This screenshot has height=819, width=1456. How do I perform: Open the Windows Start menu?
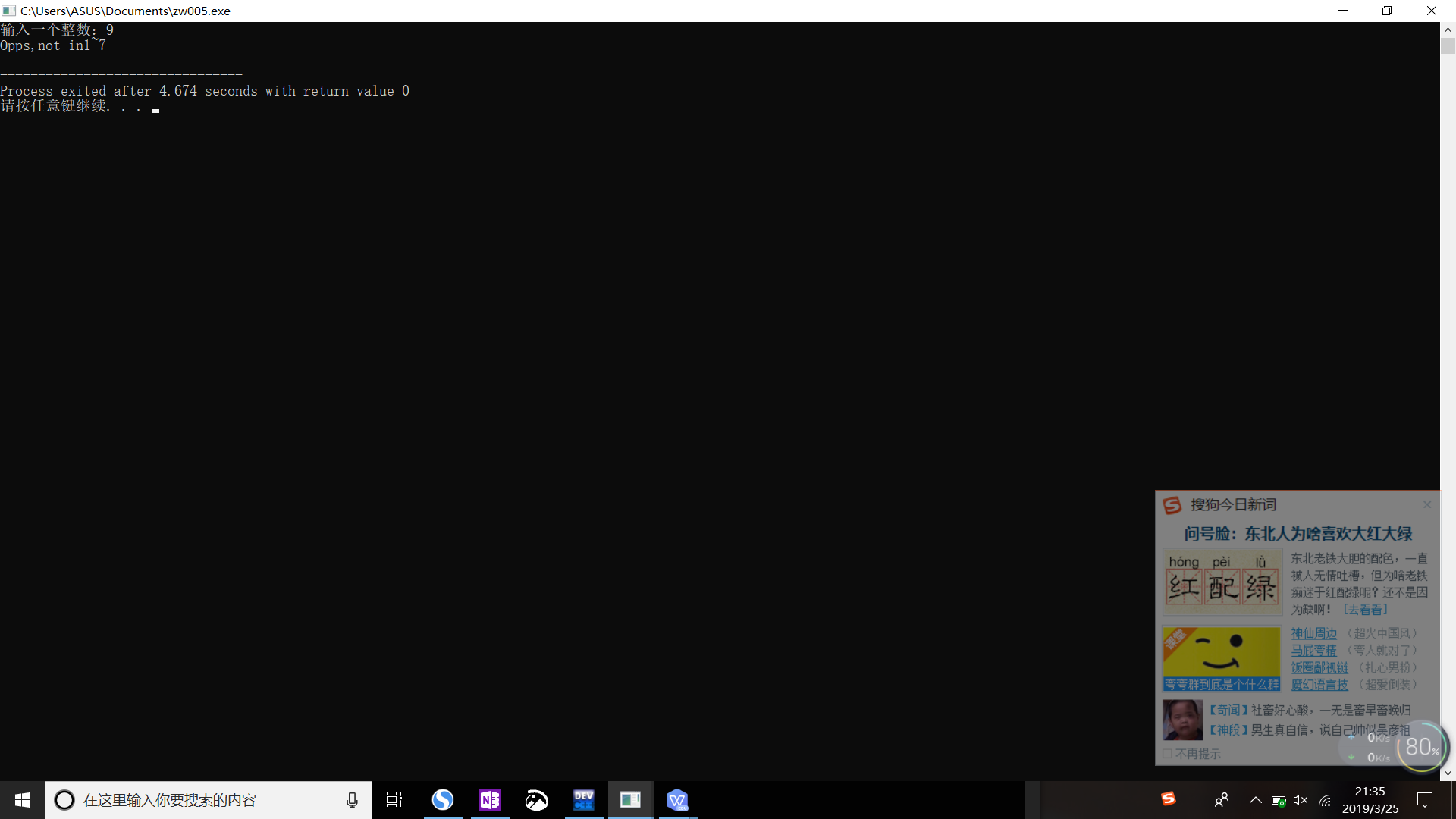[23, 800]
